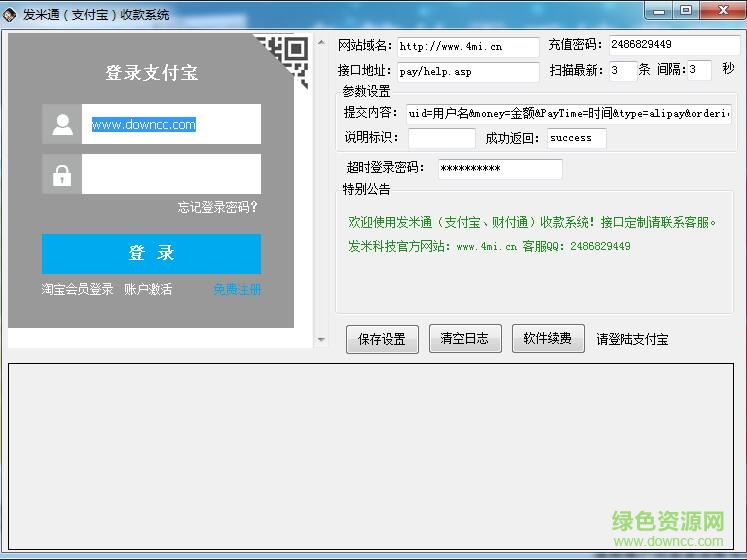This screenshot has height=560, width=747.
Task: Click the 软件续费 button
Action: click(548, 339)
